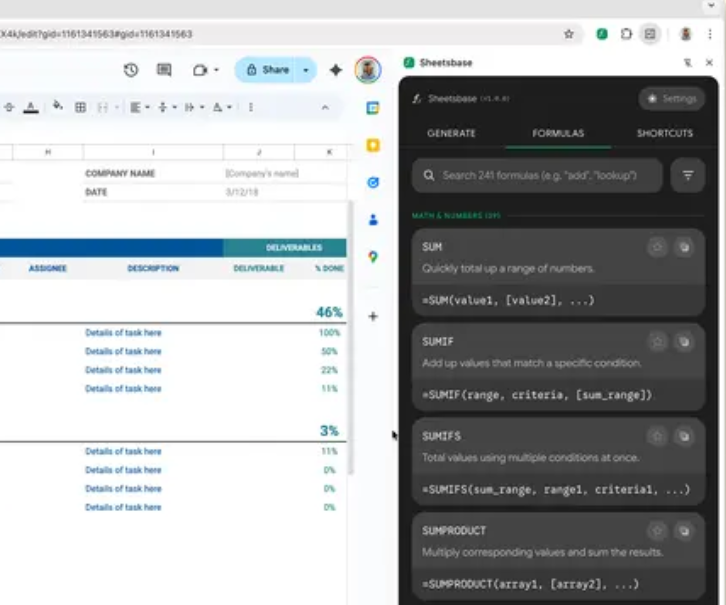Open the comments panel icon
Viewport: 726px width, 605px height.
coord(164,70)
